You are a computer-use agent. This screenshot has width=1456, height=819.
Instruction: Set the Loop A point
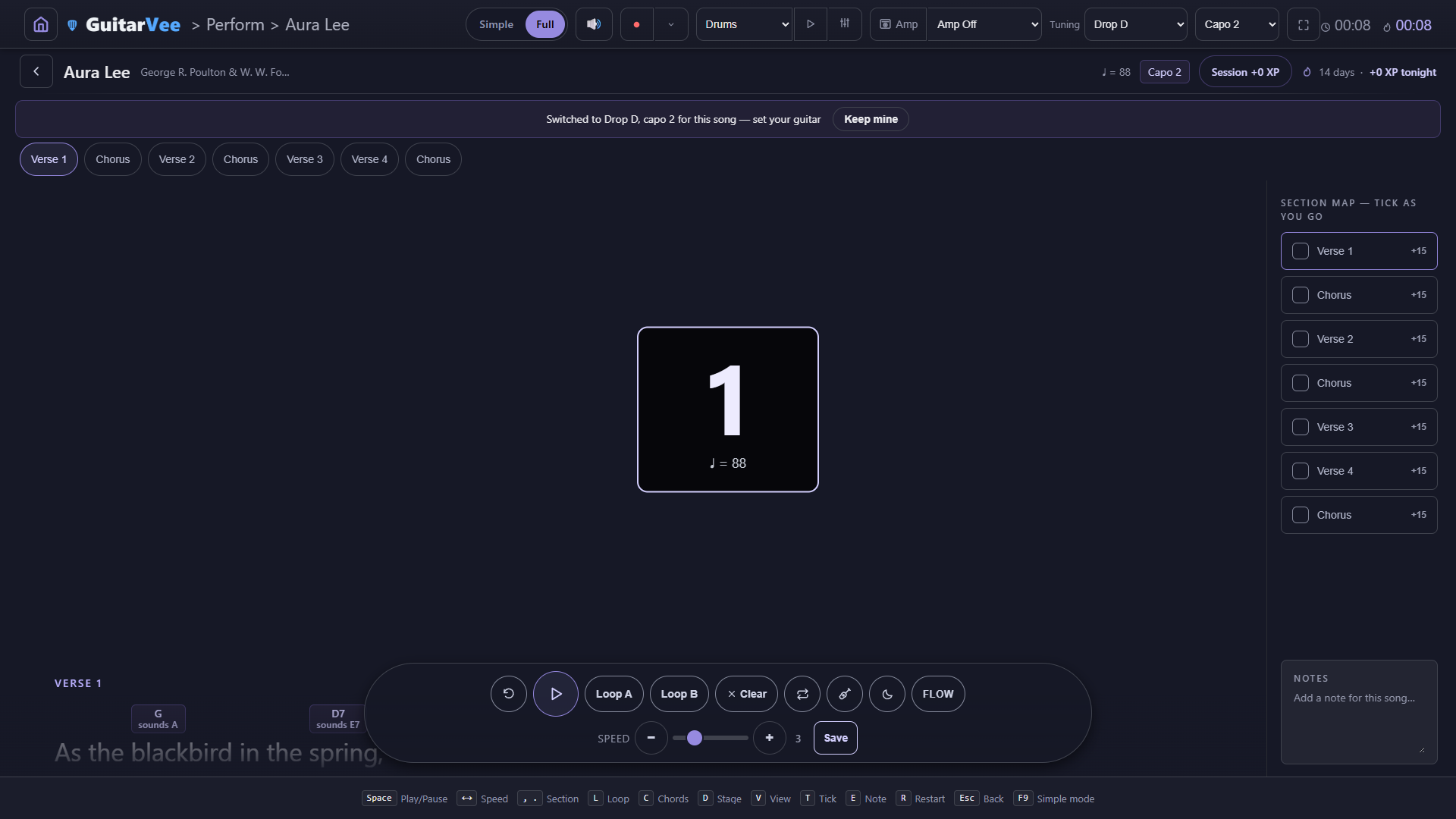click(x=613, y=694)
